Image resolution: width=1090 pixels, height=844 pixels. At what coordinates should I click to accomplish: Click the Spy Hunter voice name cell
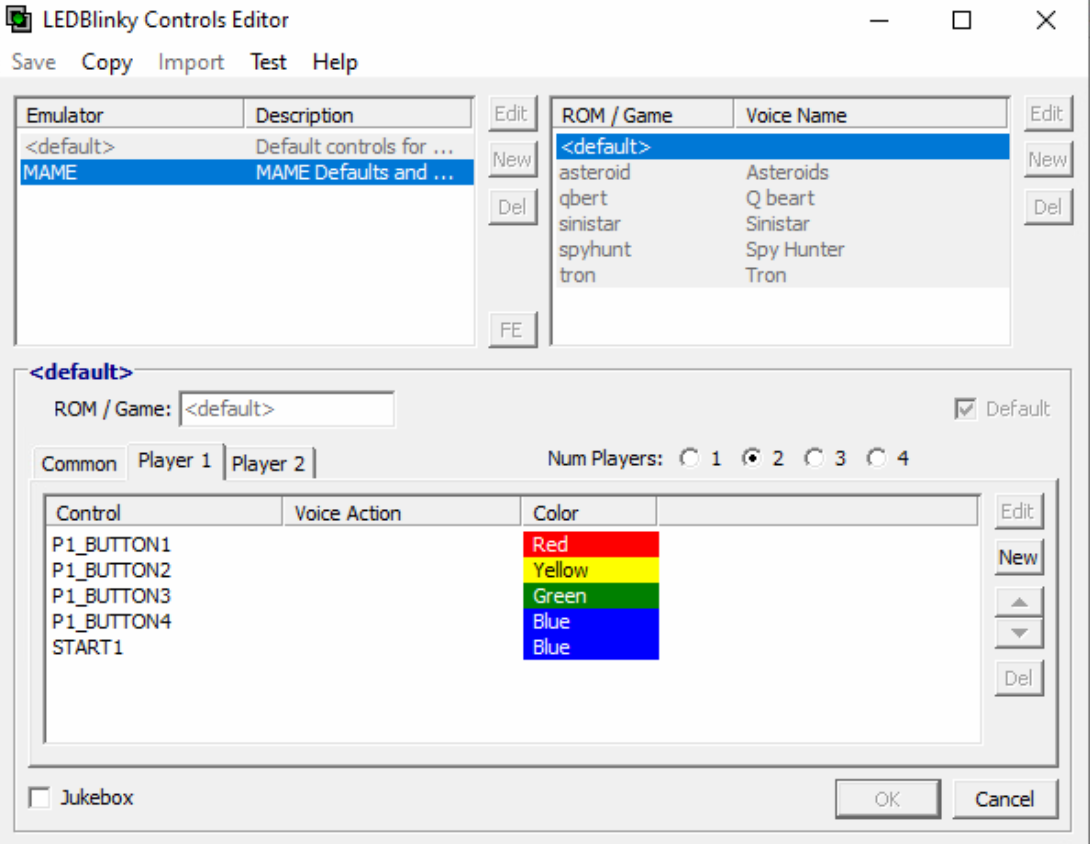coord(795,250)
